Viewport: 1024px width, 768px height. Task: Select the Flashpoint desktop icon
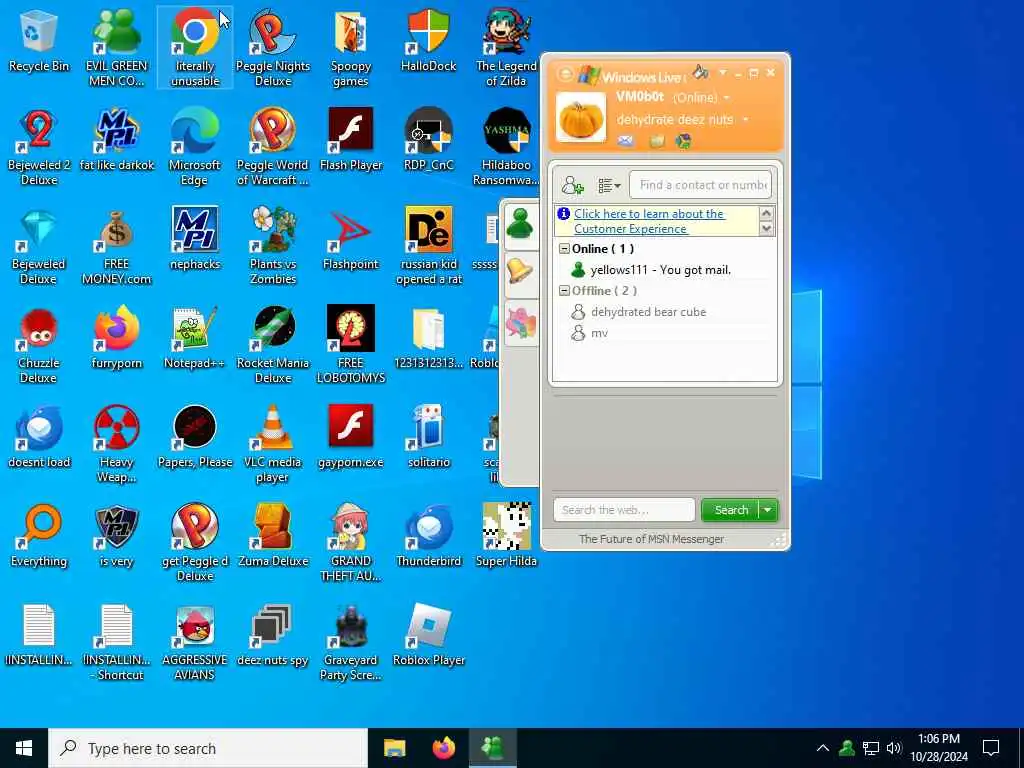[x=351, y=240]
